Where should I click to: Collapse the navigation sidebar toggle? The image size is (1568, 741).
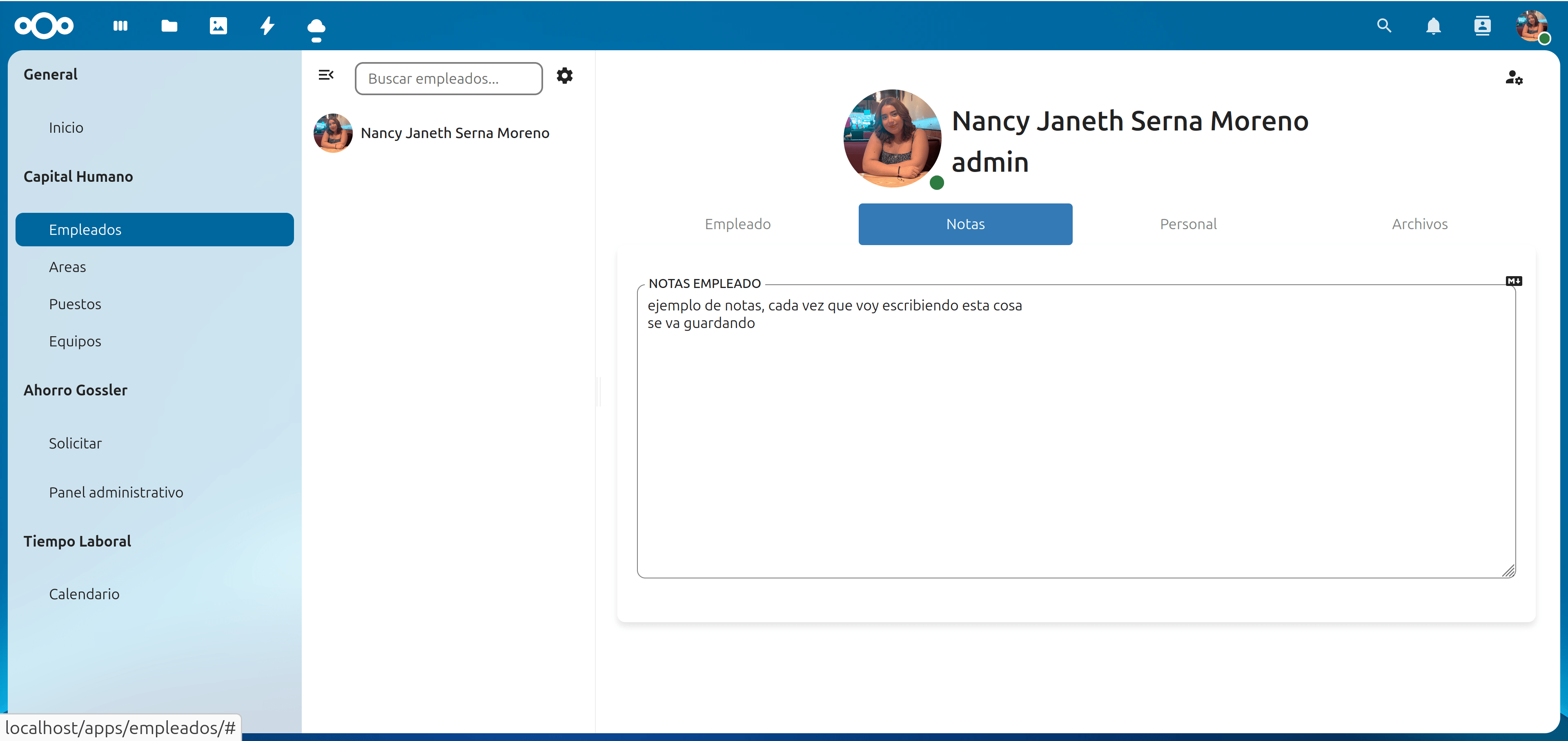click(326, 75)
